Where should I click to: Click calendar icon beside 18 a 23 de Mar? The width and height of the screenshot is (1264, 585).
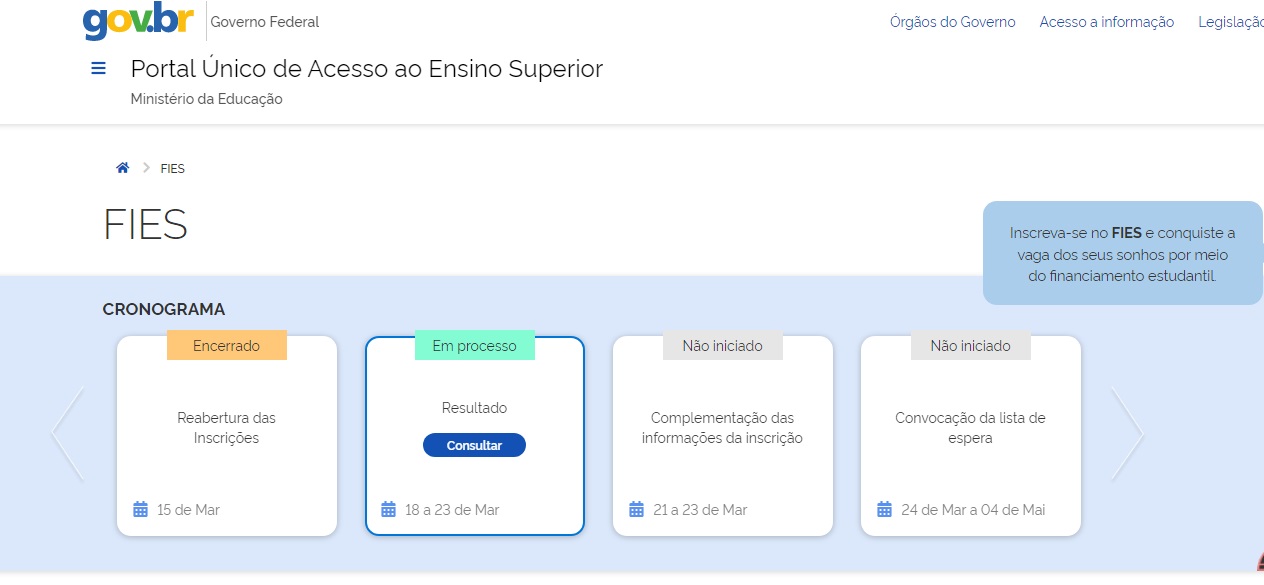389,510
